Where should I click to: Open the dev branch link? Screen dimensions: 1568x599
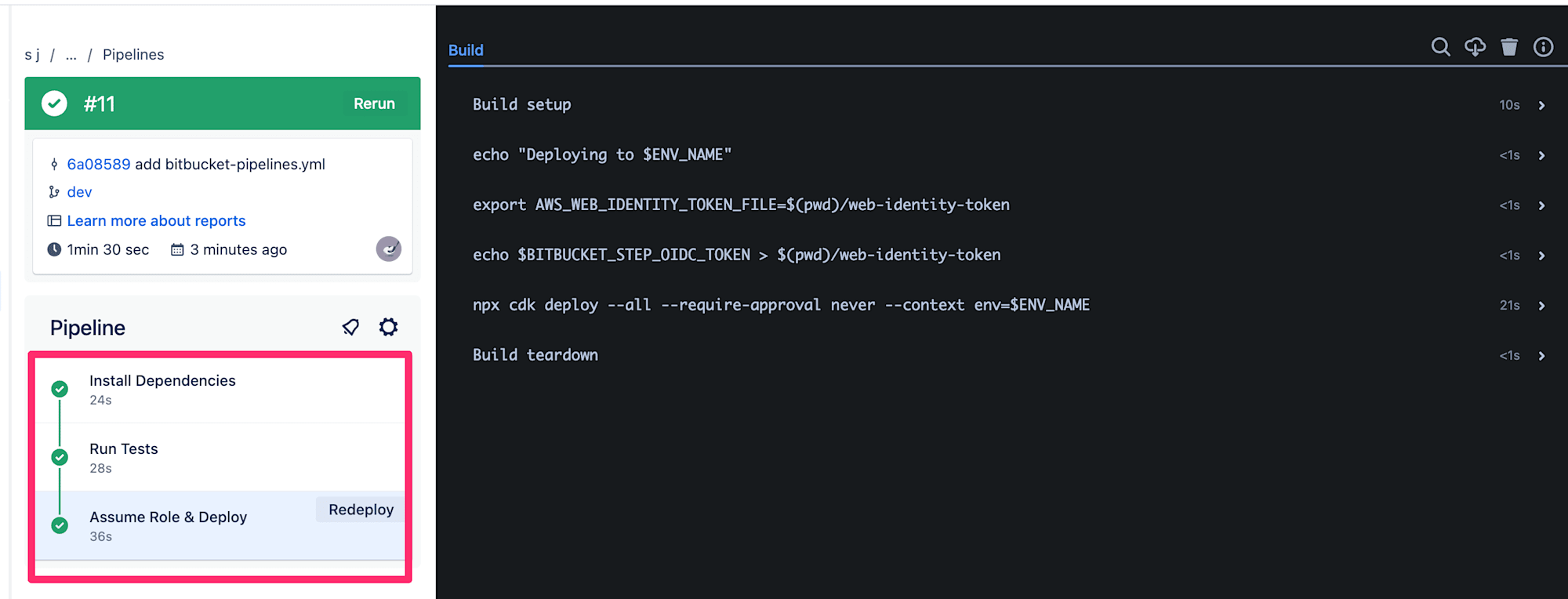(79, 192)
